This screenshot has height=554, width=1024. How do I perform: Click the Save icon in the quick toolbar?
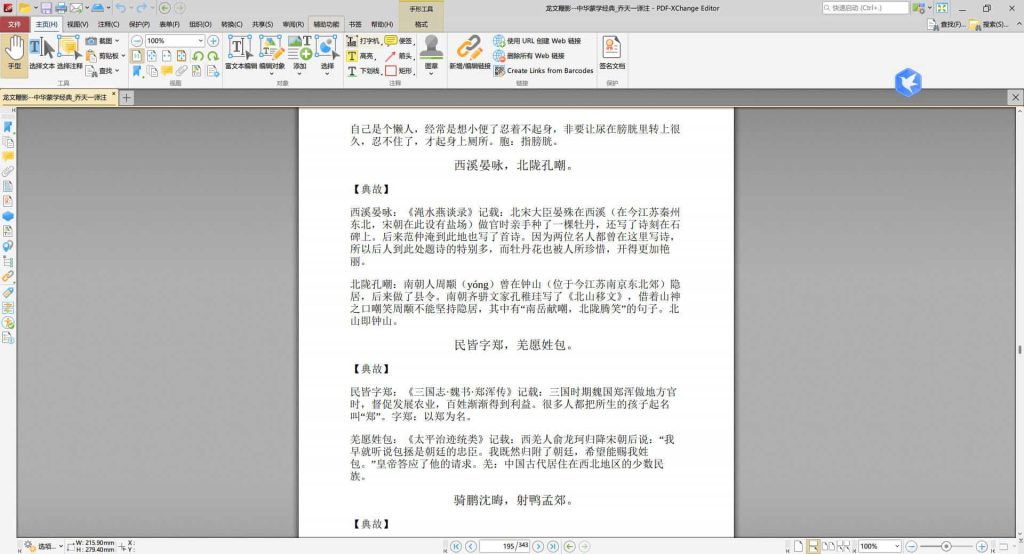tap(46, 8)
